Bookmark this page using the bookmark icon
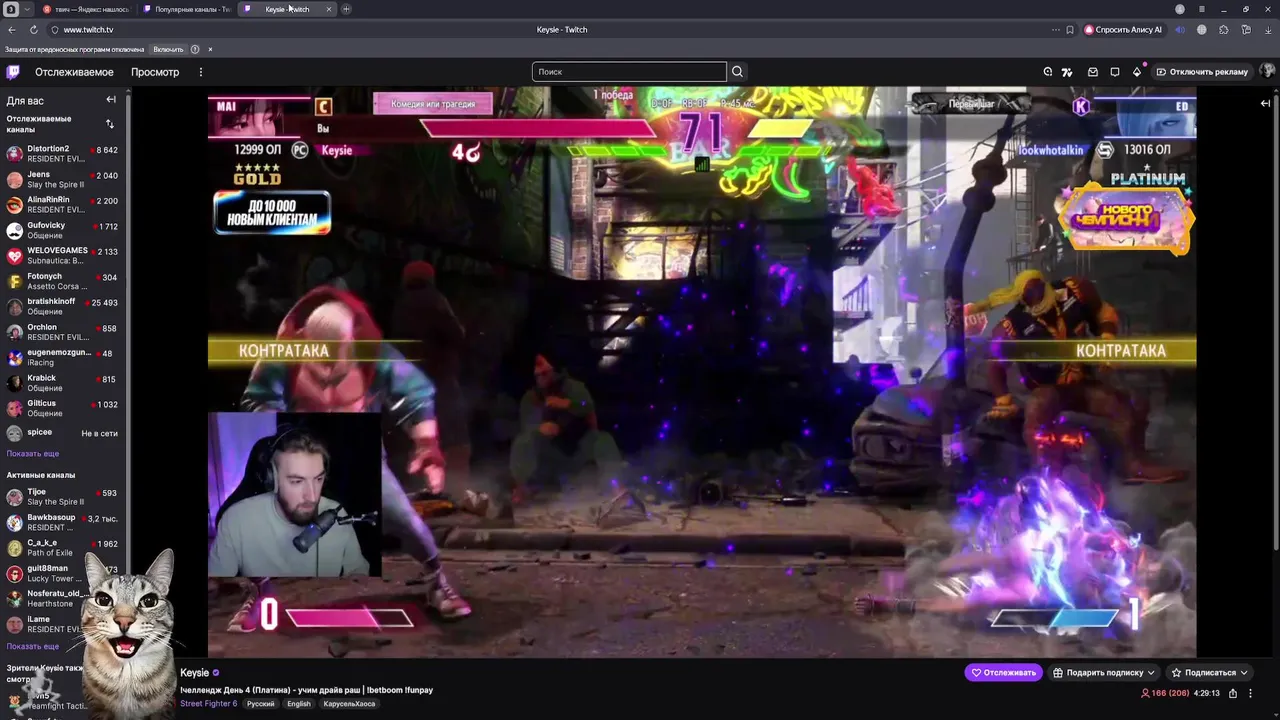 point(1070,30)
